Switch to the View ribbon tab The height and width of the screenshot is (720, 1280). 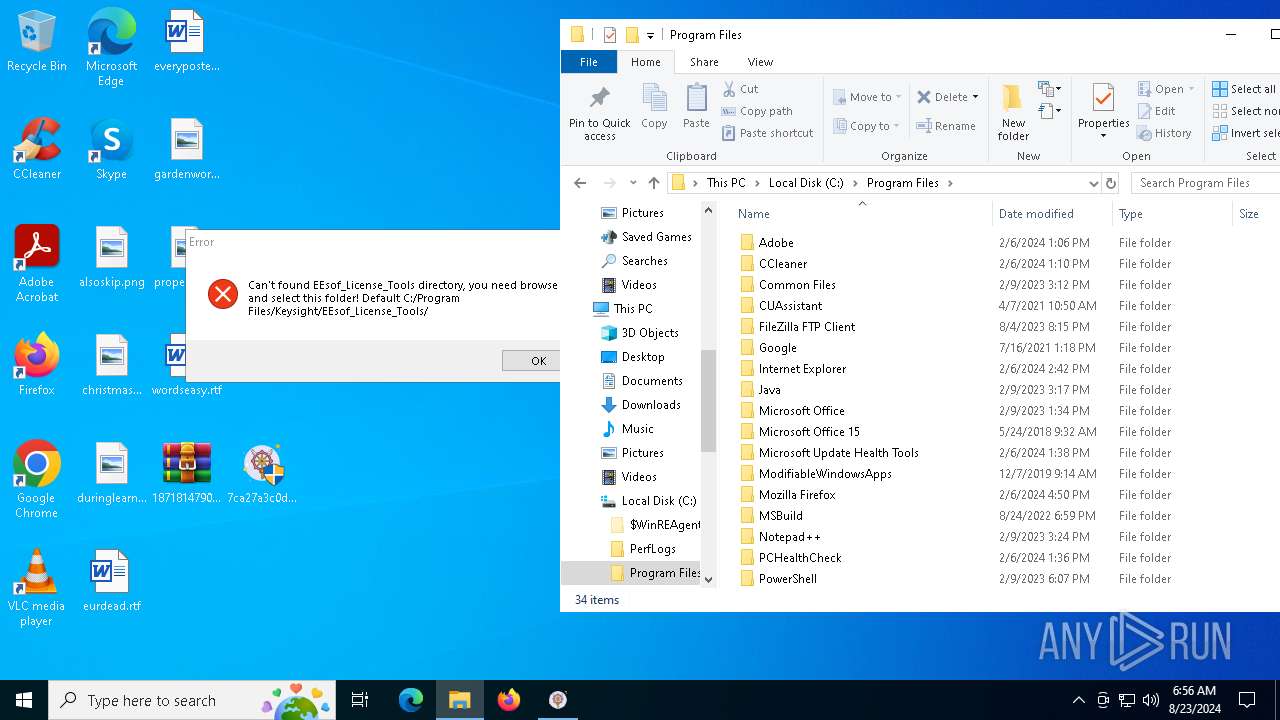tap(760, 62)
